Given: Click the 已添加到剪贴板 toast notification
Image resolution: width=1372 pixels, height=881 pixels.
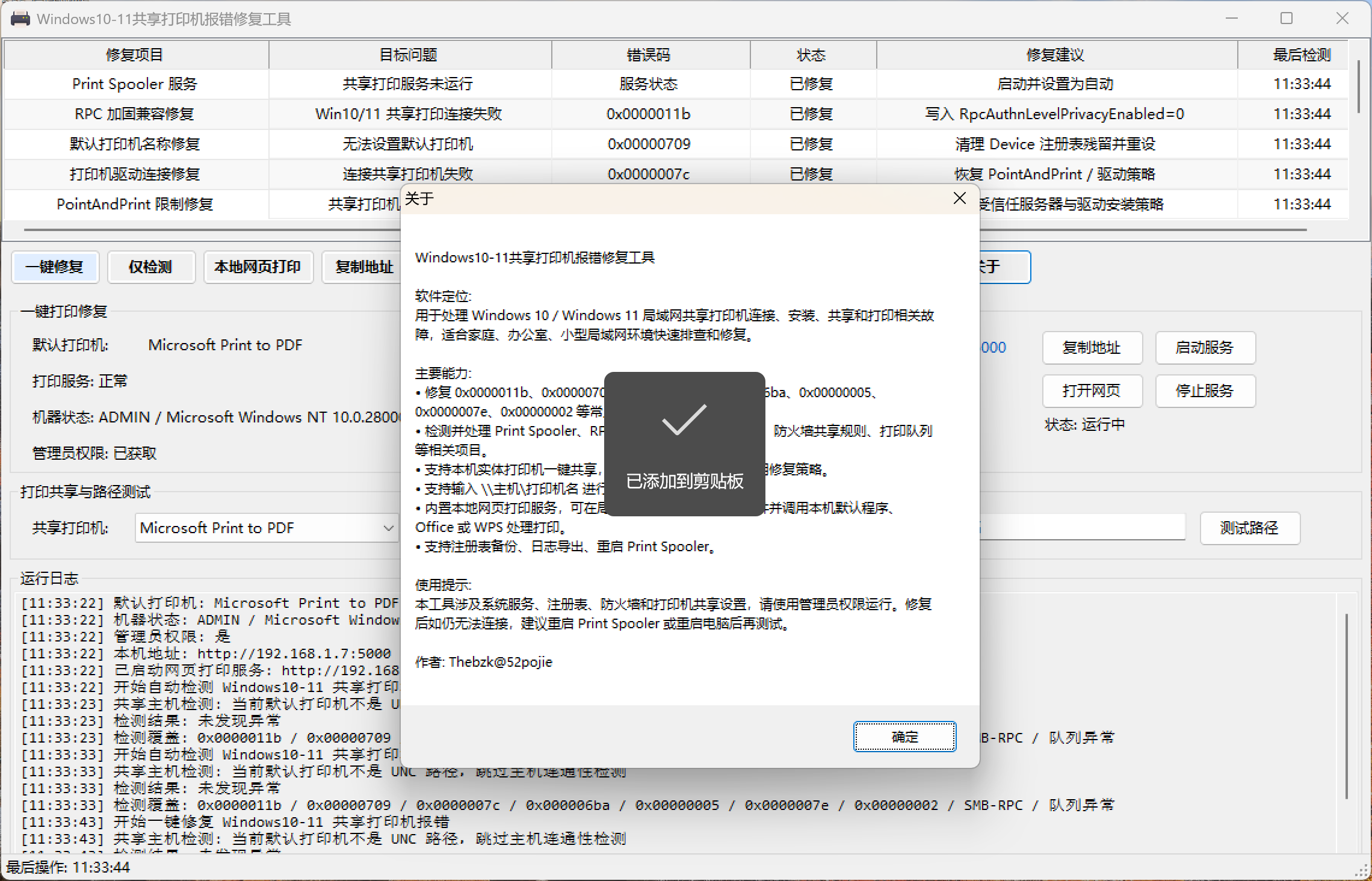Looking at the screenshot, I should (x=685, y=444).
